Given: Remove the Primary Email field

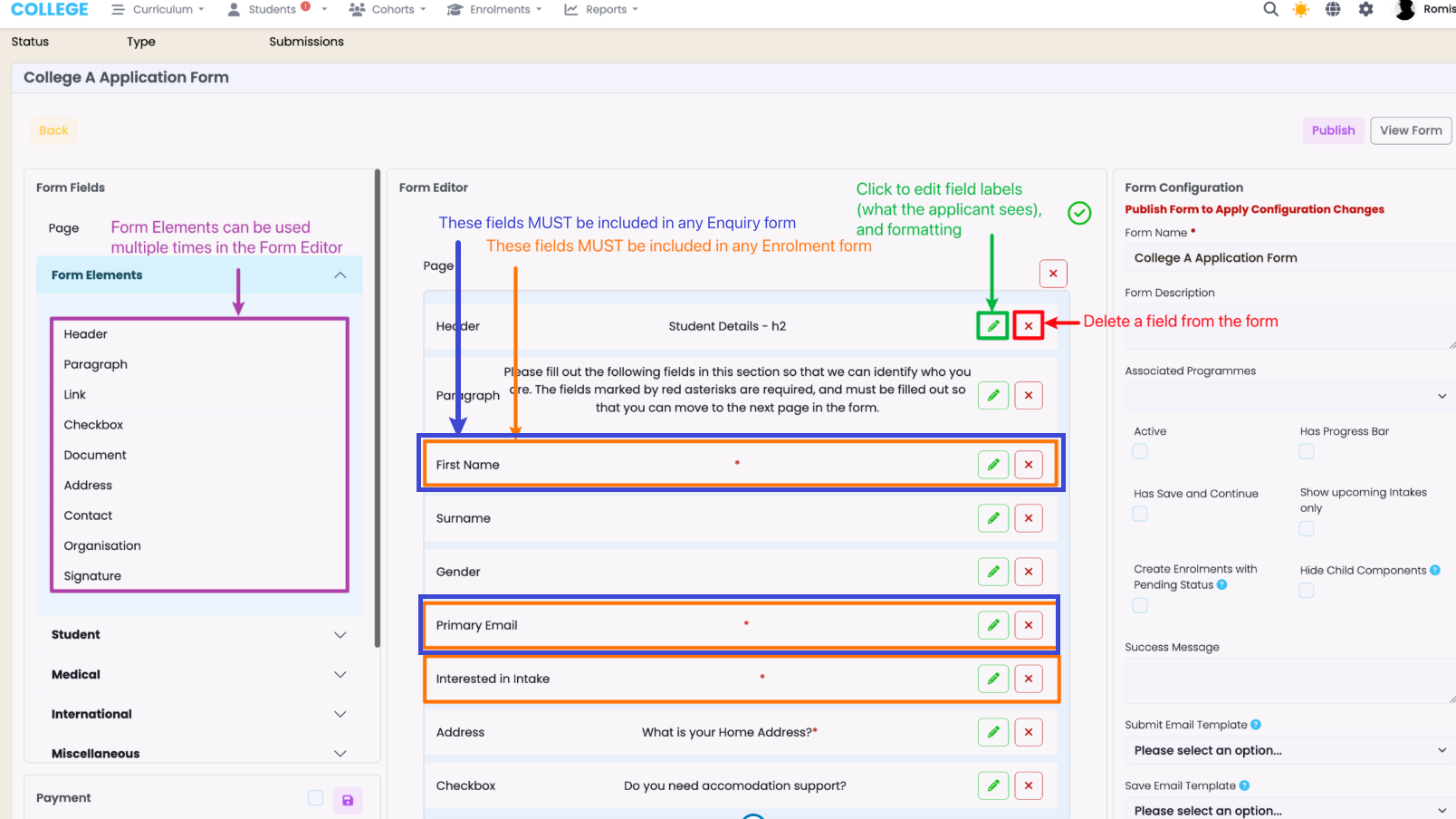Looking at the screenshot, I should pos(1028,625).
